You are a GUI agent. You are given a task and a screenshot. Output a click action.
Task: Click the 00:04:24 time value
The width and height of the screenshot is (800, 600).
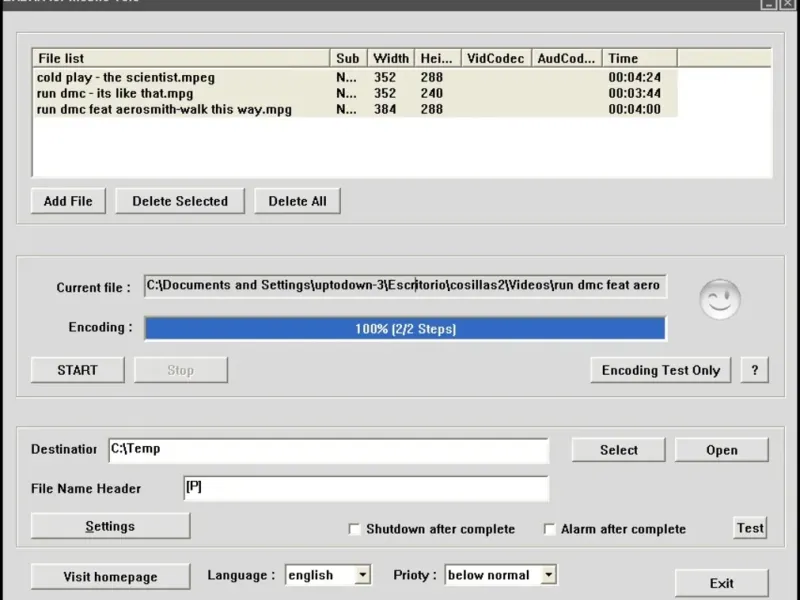(634, 78)
